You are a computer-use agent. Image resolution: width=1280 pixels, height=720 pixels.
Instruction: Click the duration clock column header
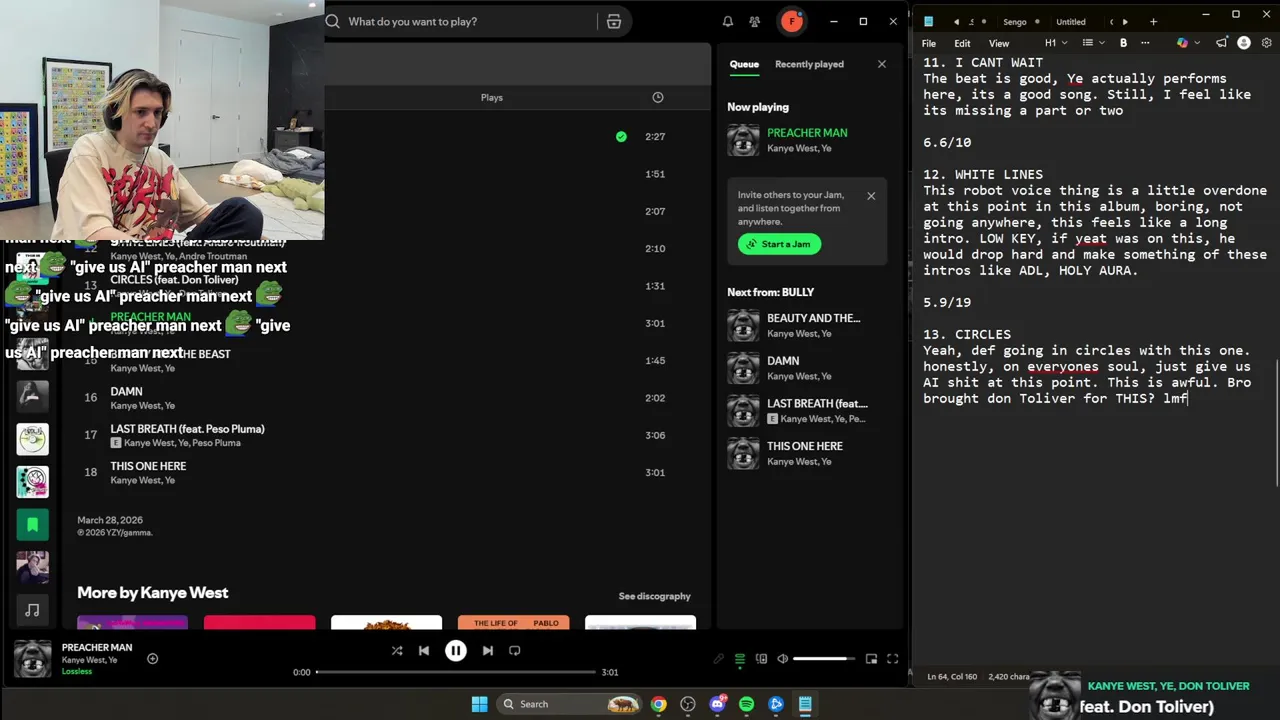[x=658, y=97]
